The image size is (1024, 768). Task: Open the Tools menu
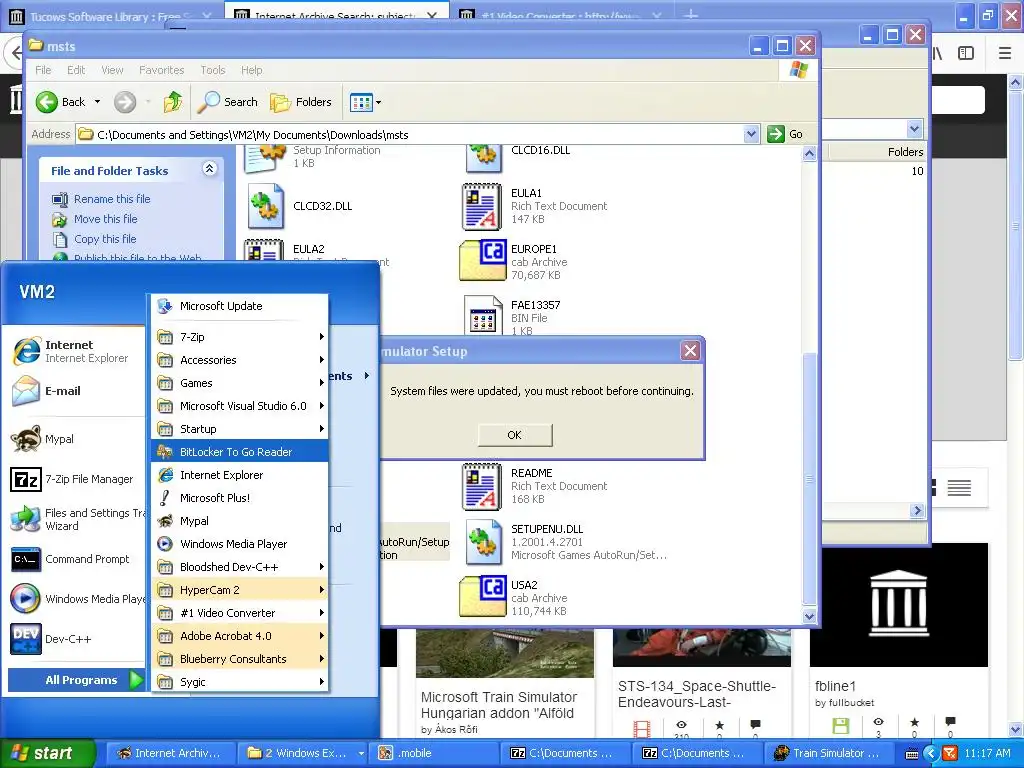pyautogui.click(x=212, y=70)
